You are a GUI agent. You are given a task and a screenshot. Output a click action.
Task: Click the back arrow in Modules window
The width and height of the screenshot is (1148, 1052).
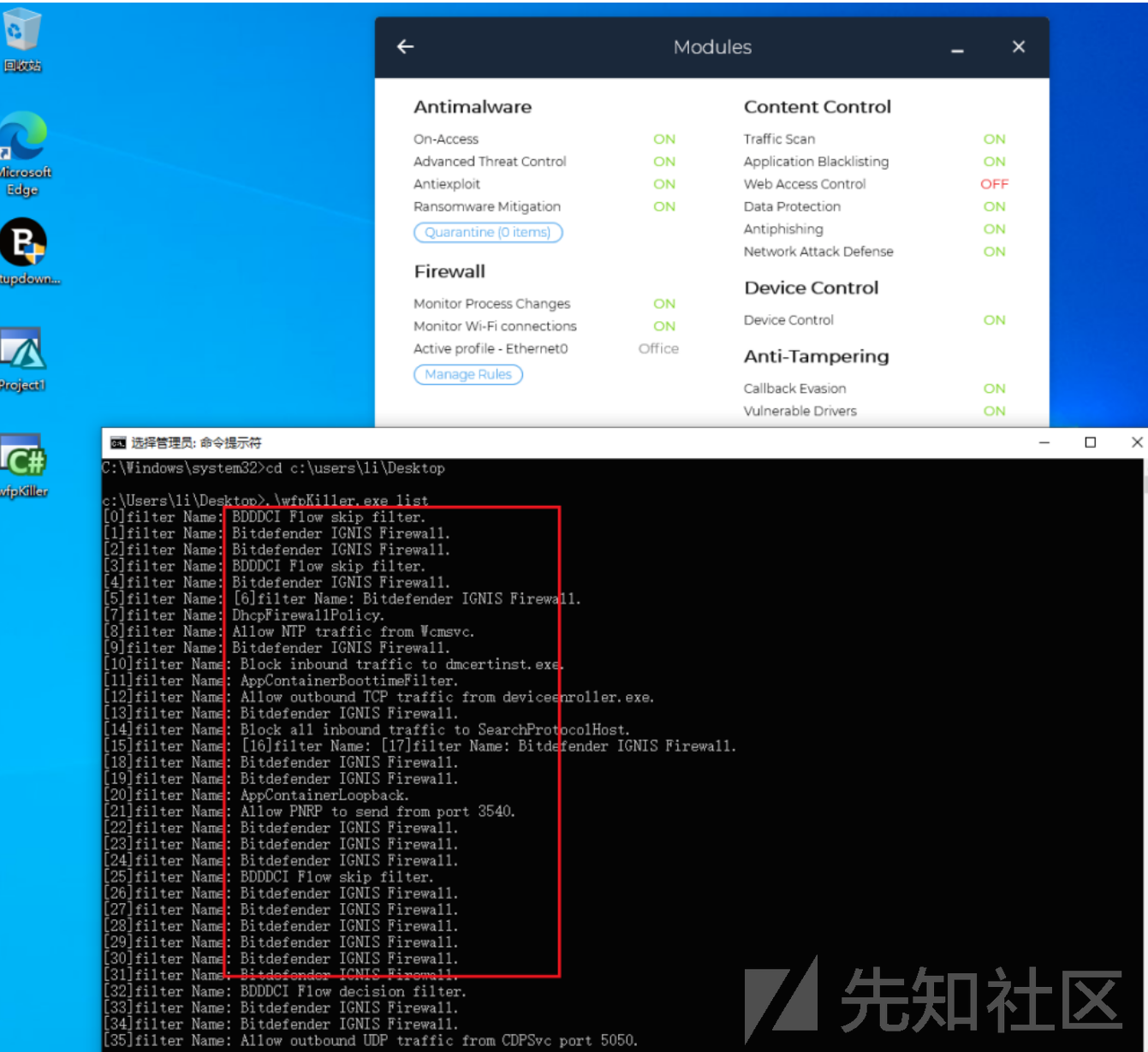[406, 47]
